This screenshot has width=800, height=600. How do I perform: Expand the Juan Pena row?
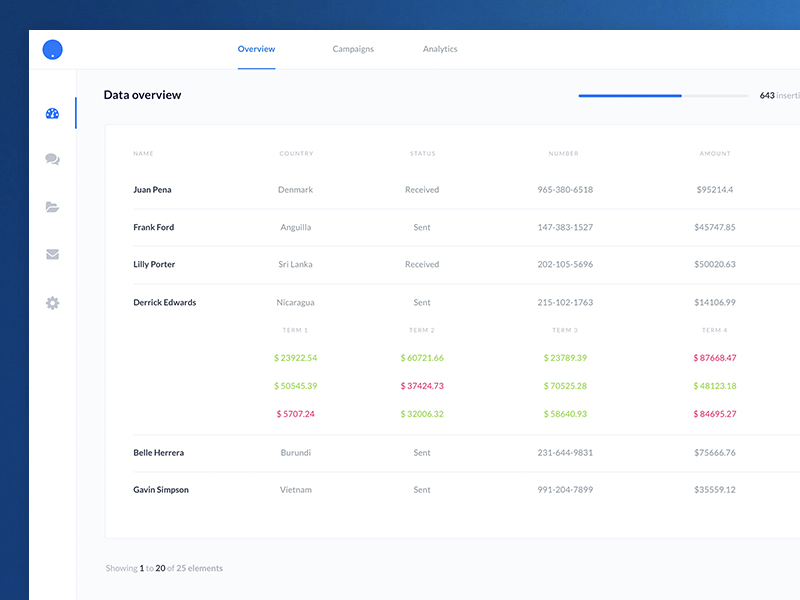coord(153,190)
